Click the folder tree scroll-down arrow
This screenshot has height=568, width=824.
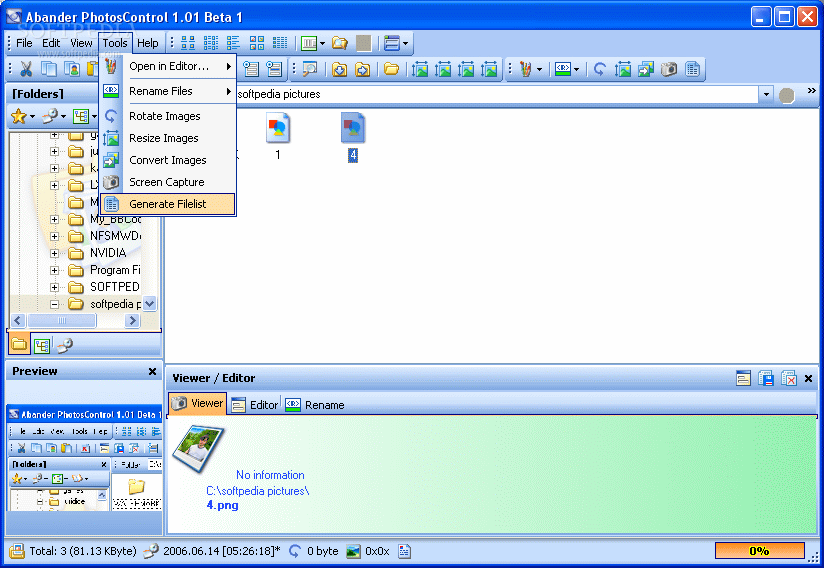(x=150, y=304)
